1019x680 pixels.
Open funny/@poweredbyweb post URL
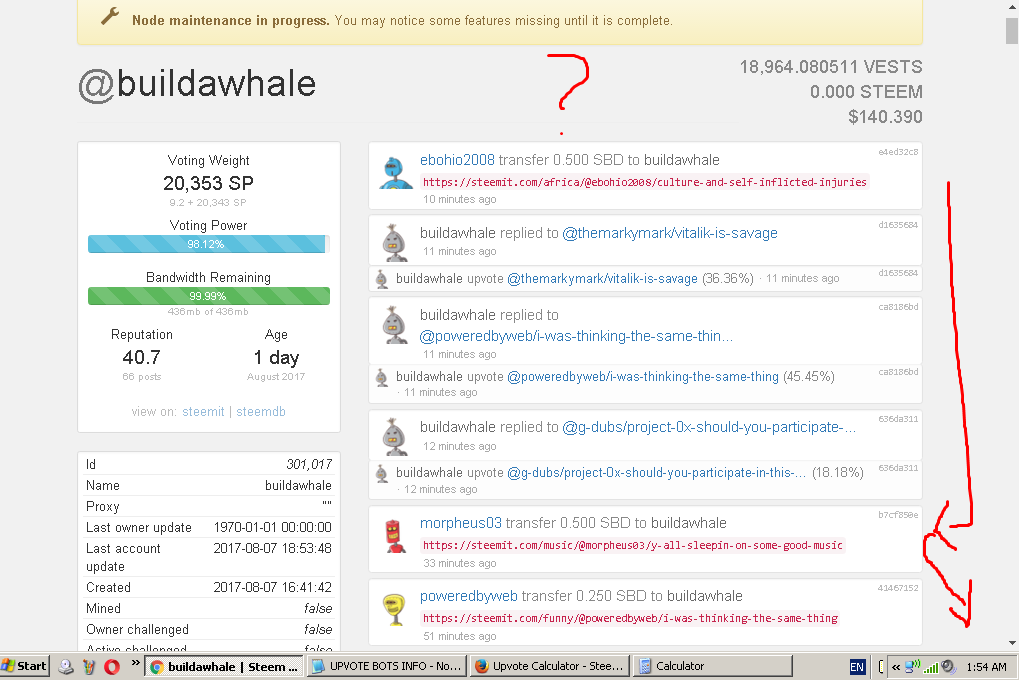pyautogui.click(x=630, y=618)
